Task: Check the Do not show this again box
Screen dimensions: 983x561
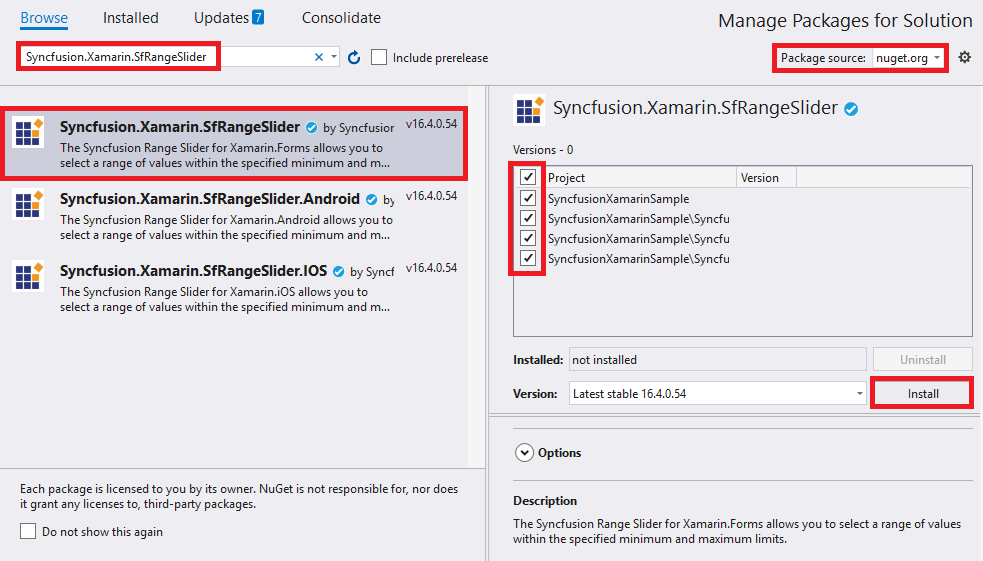Action: click(x=28, y=532)
